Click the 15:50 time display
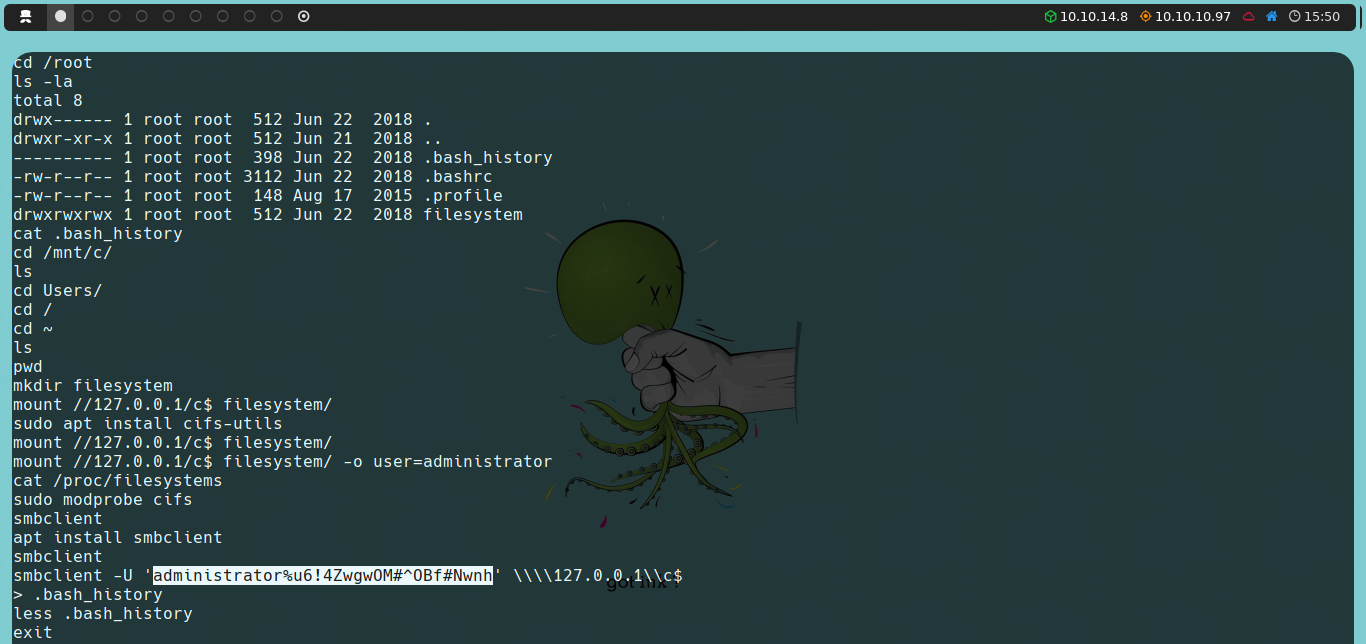 (x=1322, y=16)
